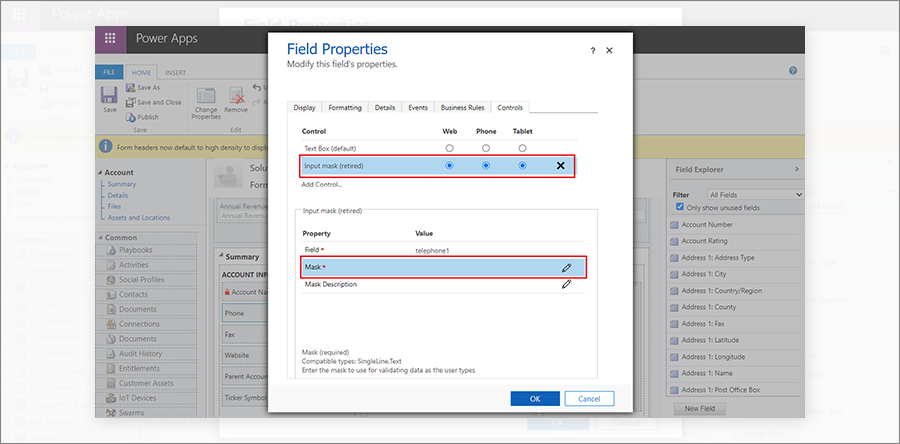
Task: Open the Filter All Fields dropdown
Action: click(754, 194)
